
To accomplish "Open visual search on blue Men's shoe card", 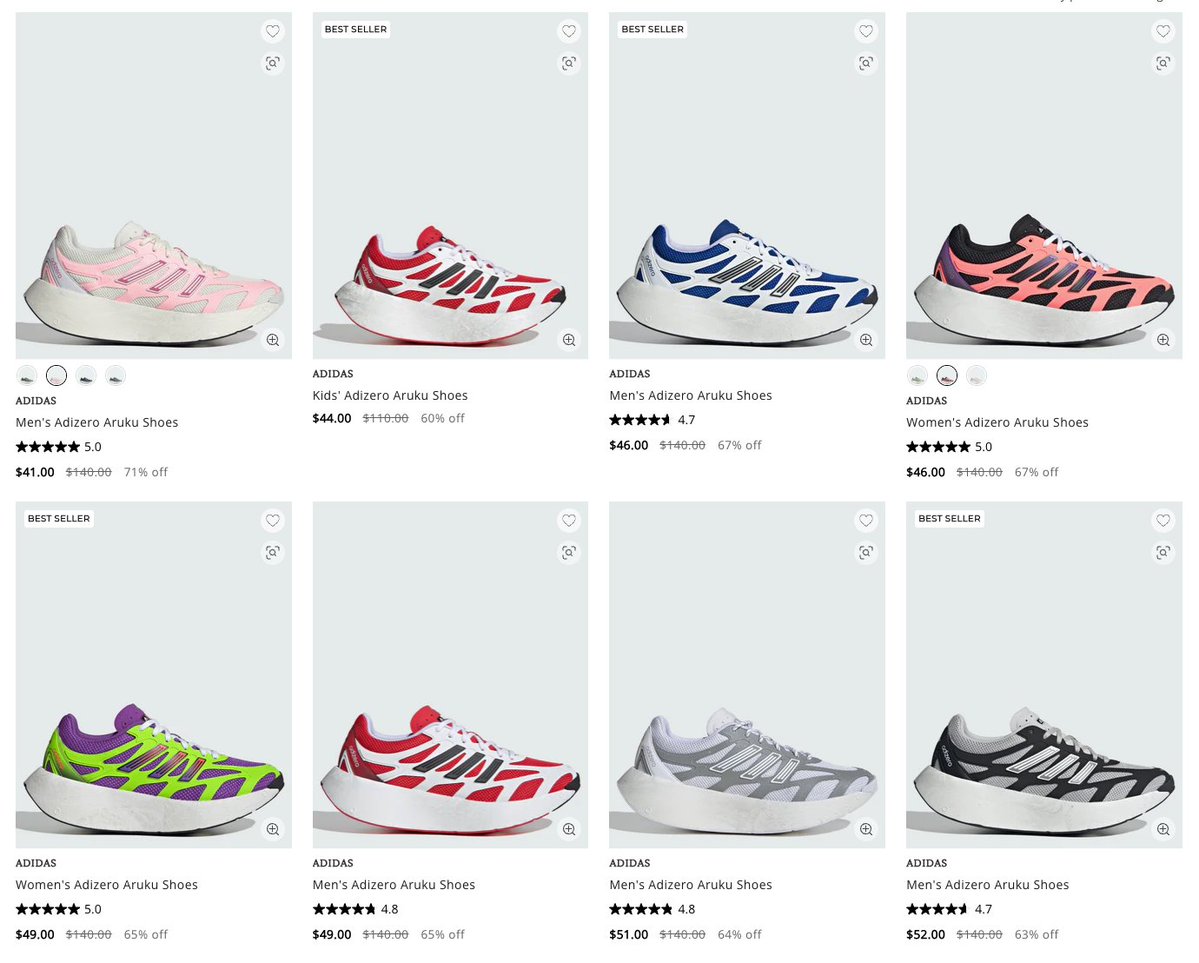I will tap(866, 63).
